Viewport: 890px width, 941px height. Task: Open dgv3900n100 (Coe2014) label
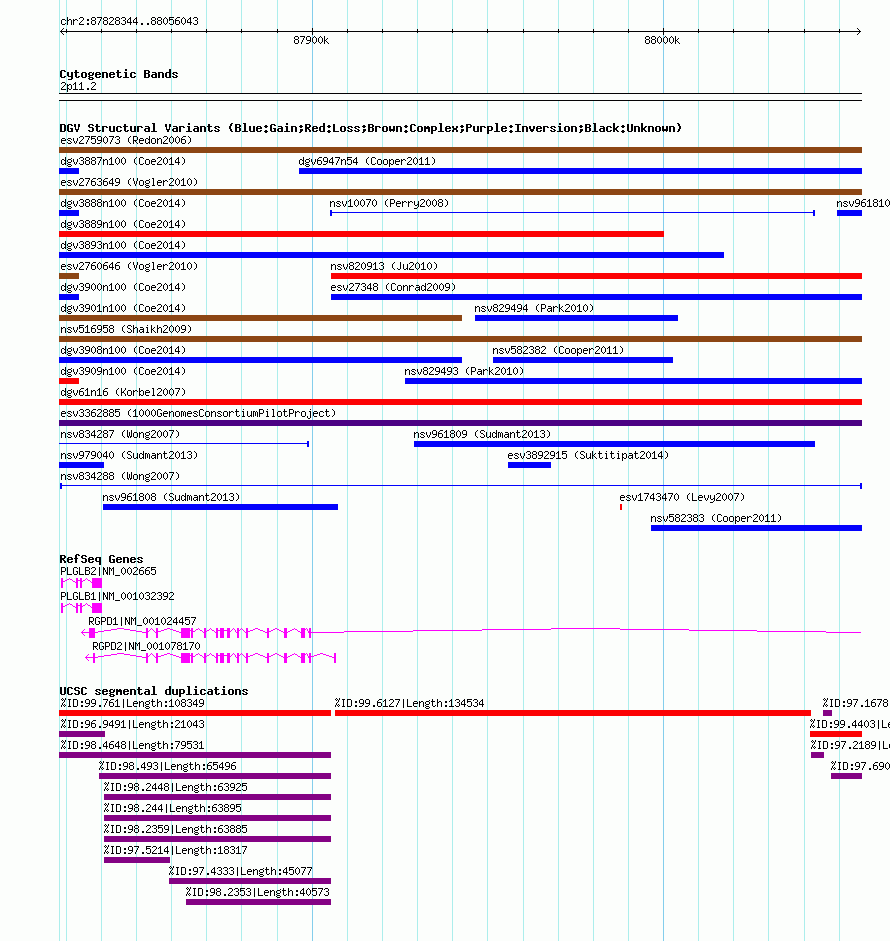click(x=123, y=287)
